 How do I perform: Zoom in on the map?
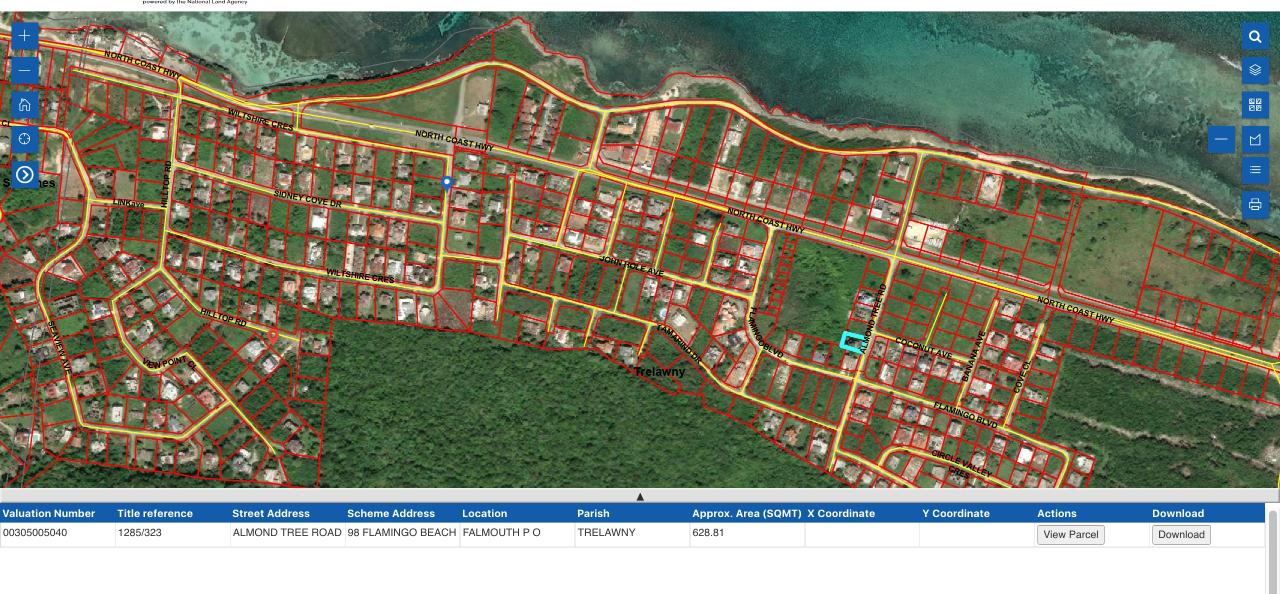click(23, 35)
